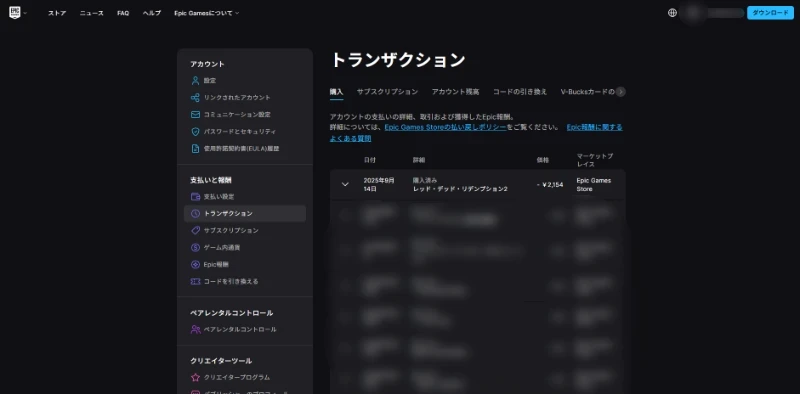Image resolution: width=800 pixels, height=394 pixels.
Task: Click the wallet icon for 支払い設定
Action: coord(195,196)
